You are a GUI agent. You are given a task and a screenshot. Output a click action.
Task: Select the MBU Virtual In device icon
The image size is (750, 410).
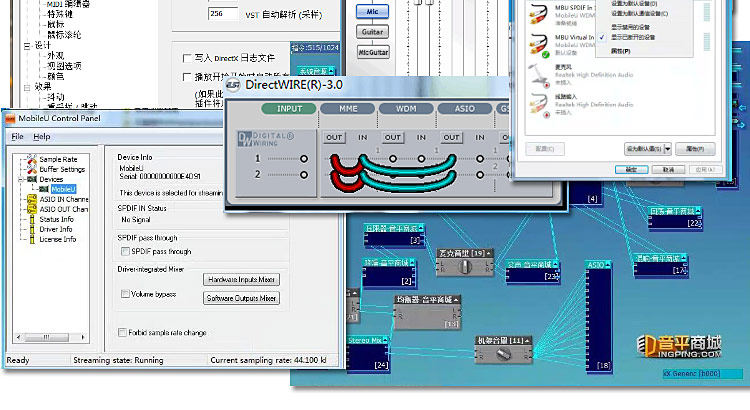(539, 45)
